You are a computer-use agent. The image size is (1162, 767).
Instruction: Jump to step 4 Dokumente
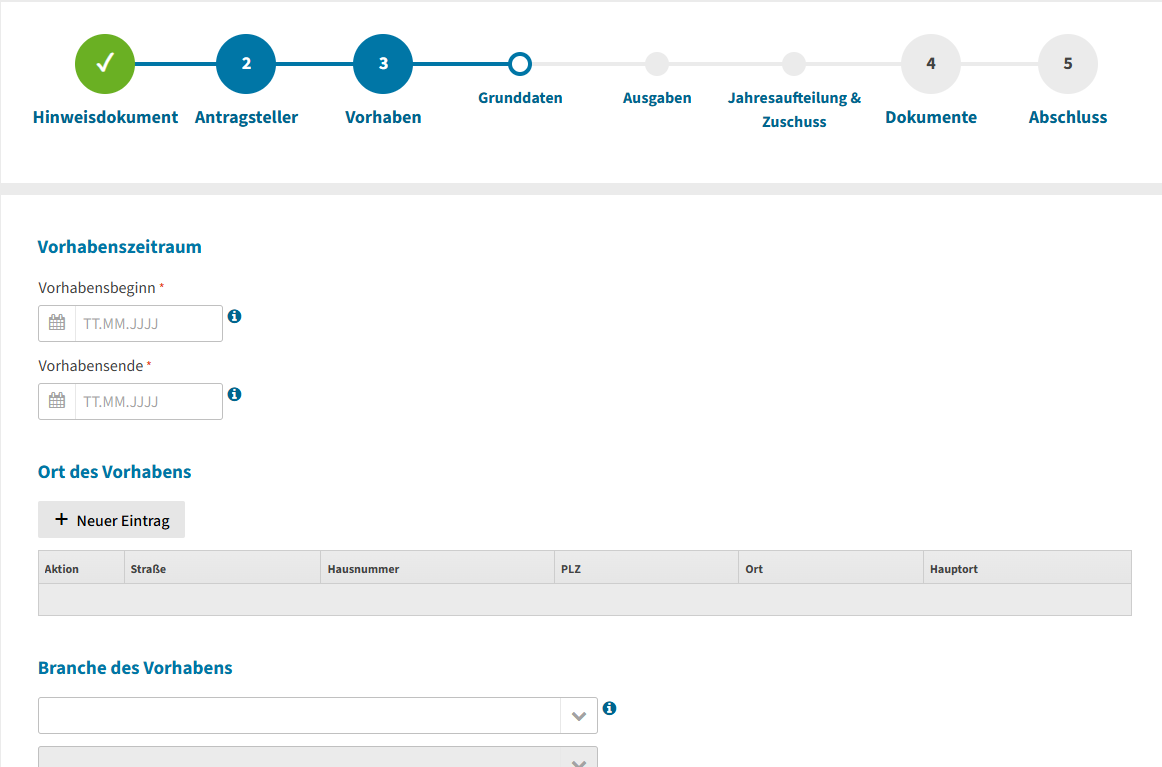pos(931,64)
